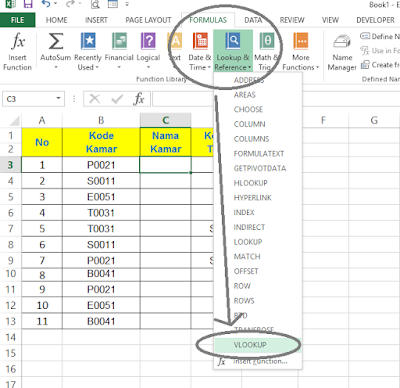Click the Excel application logo icon
Screen dimensions: 400x388
tap(11, 4)
